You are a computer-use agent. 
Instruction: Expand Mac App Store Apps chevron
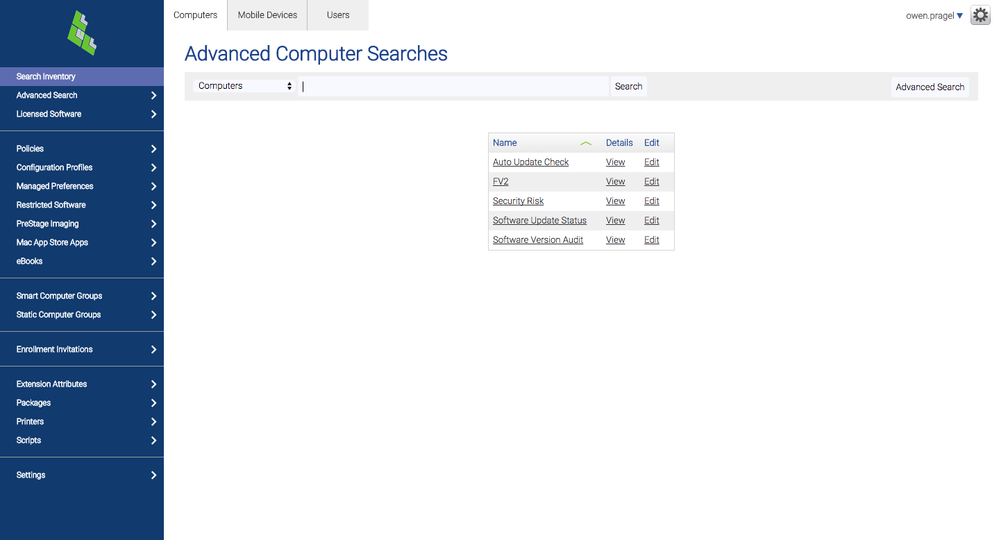(154, 243)
